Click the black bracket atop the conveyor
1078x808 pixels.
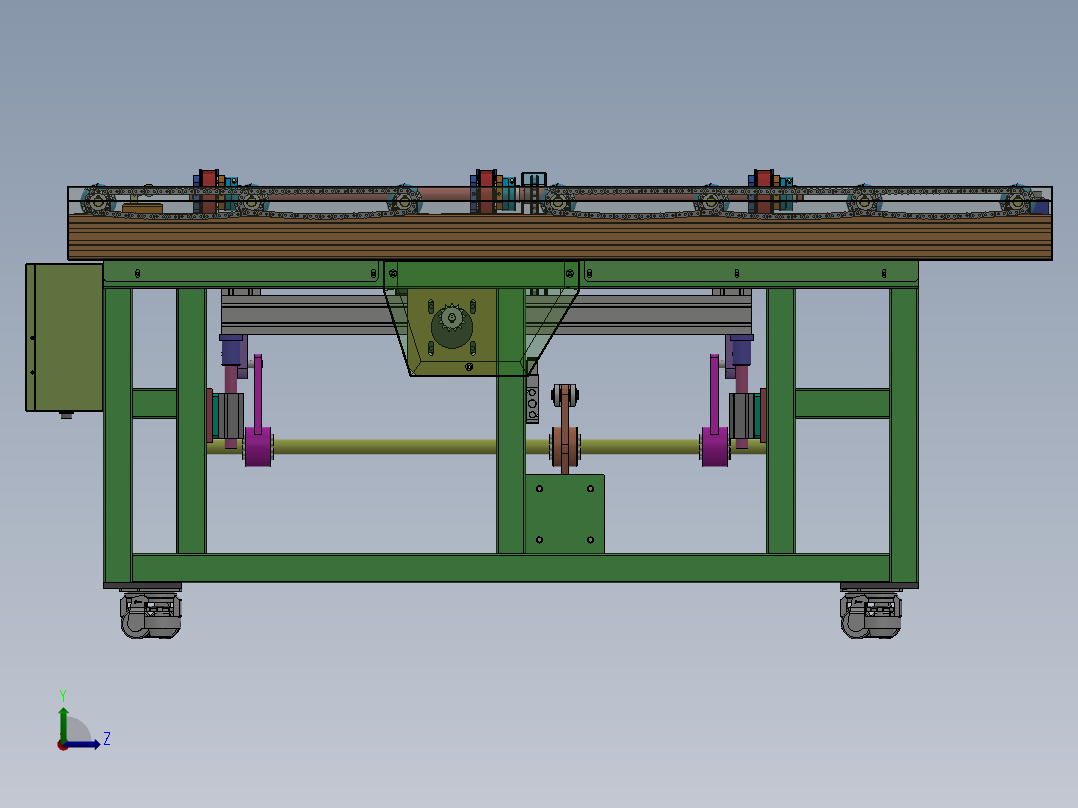click(x=534, y=193)
